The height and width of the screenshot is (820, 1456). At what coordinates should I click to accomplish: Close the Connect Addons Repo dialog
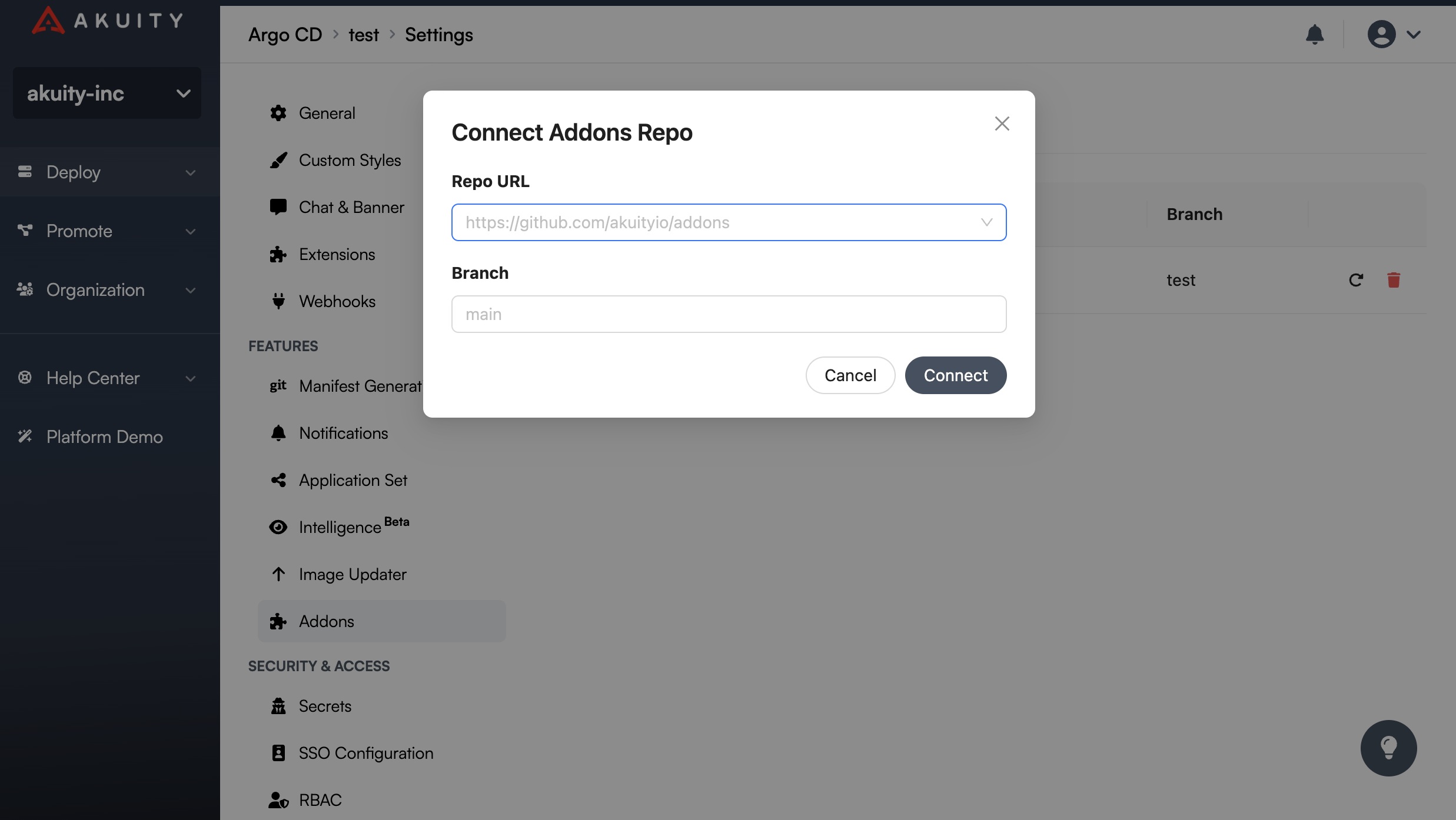pyautogui.click(x=1002, y=124)
